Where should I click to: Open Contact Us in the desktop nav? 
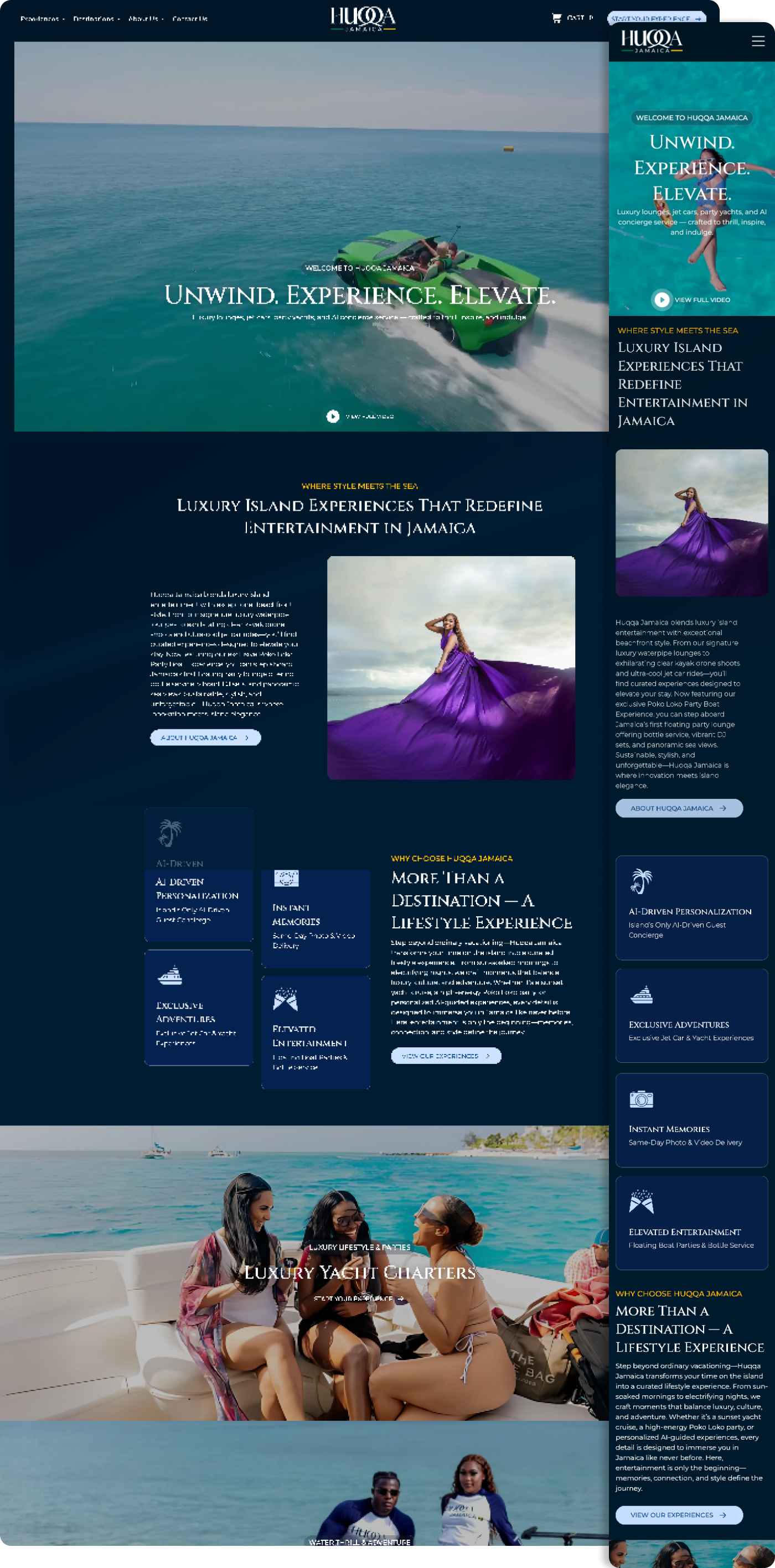pyautogui.click(x=190, y=19)
